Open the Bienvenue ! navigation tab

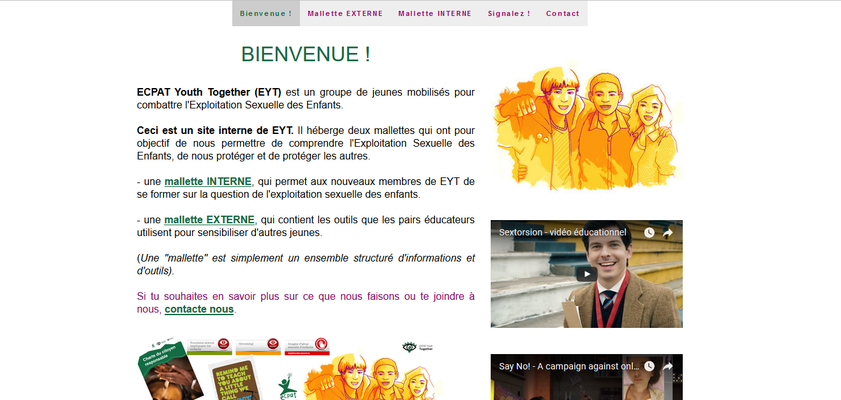265,13
